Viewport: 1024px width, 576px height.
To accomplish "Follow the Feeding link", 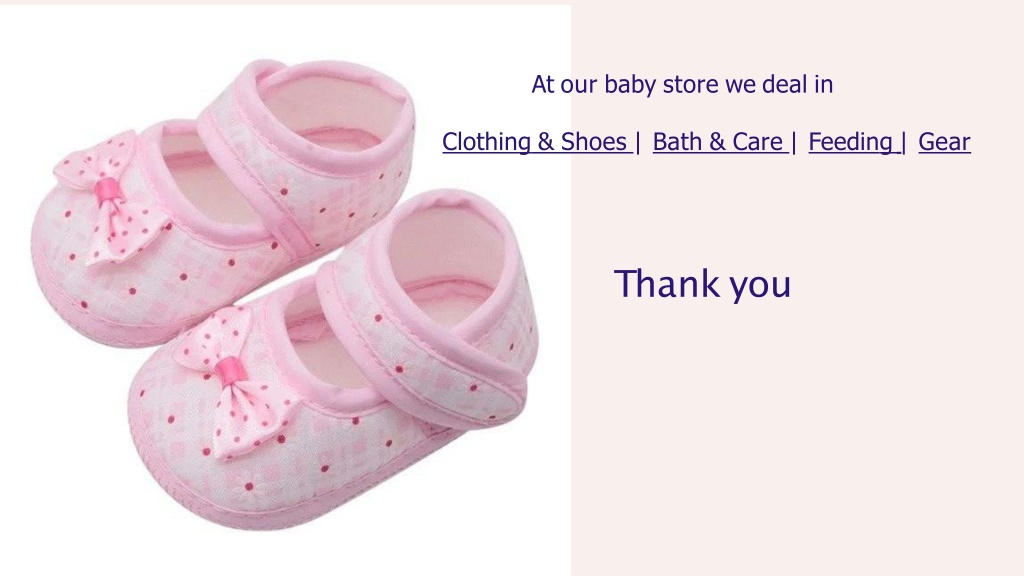I will click(x=853, y=142).
